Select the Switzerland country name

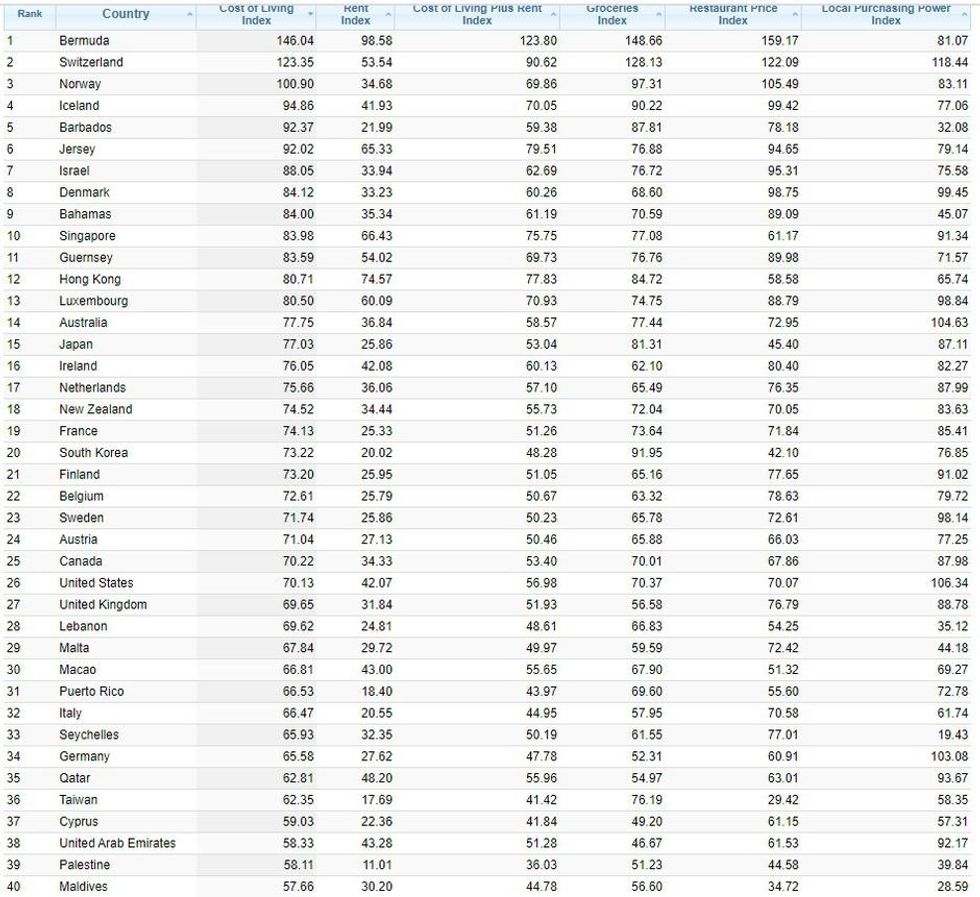click(91, 62)
